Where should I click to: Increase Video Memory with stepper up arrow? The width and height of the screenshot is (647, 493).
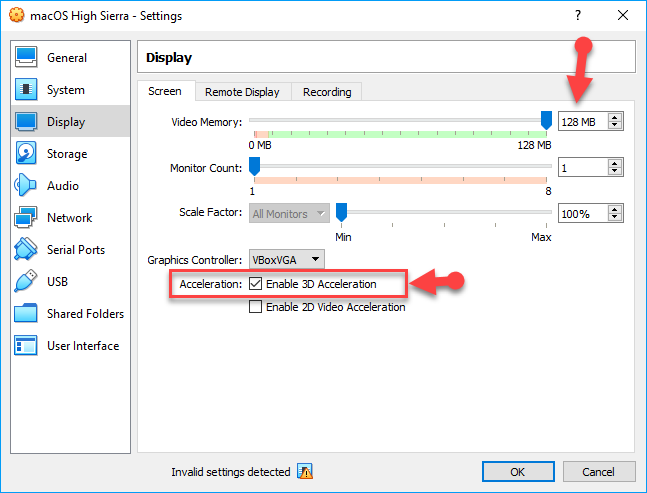(615, 117)
